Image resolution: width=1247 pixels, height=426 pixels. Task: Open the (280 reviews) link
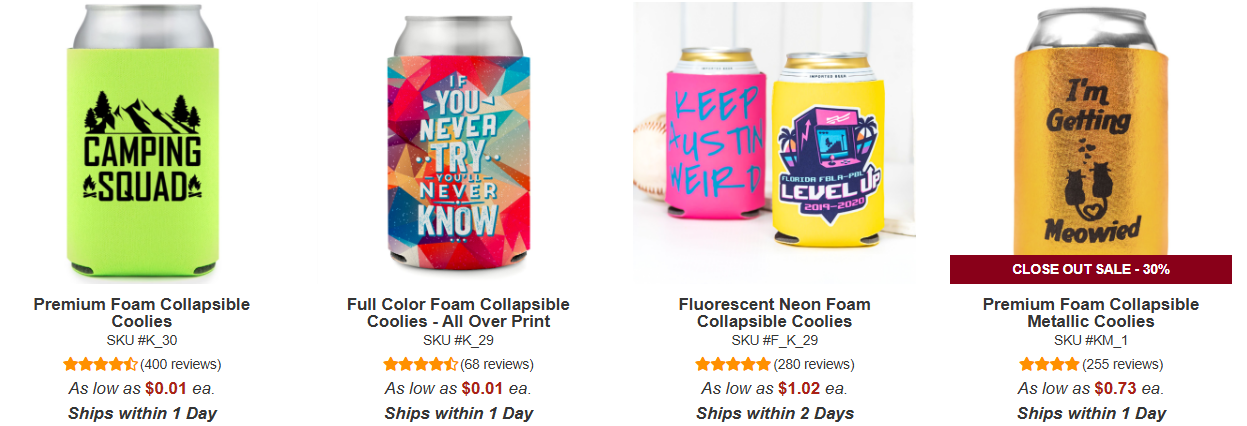tap(813, 364)
